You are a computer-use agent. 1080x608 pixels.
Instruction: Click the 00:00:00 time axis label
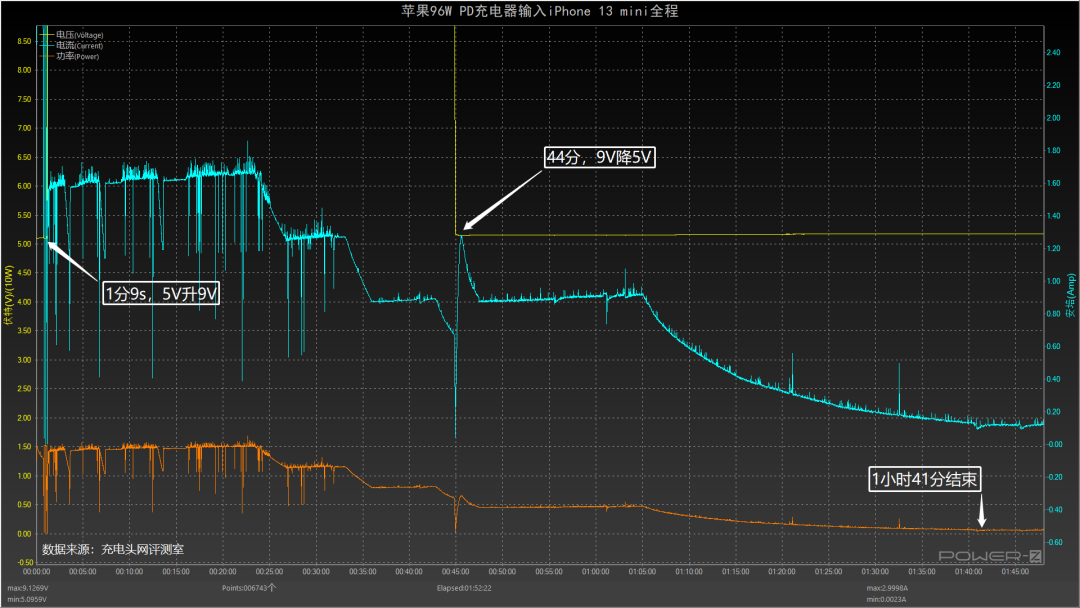pyautogui.click(x=37, y=572)
